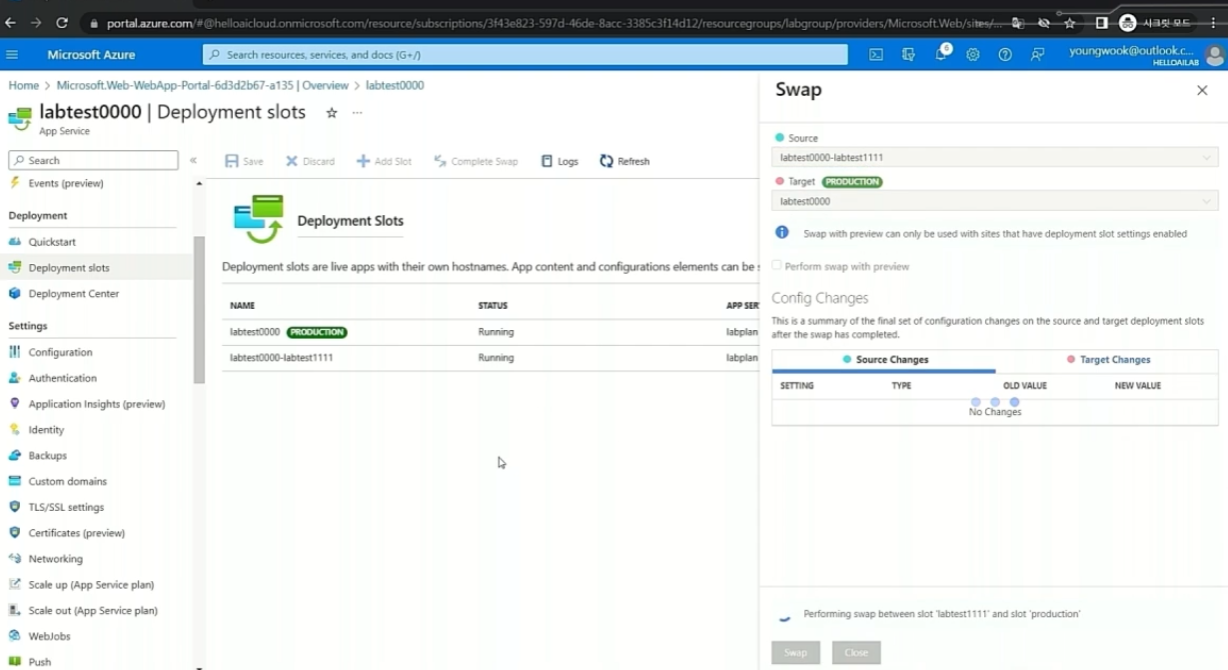Open the Help question mark icon
1228x670 pixels.
(x=1005, y=55)
